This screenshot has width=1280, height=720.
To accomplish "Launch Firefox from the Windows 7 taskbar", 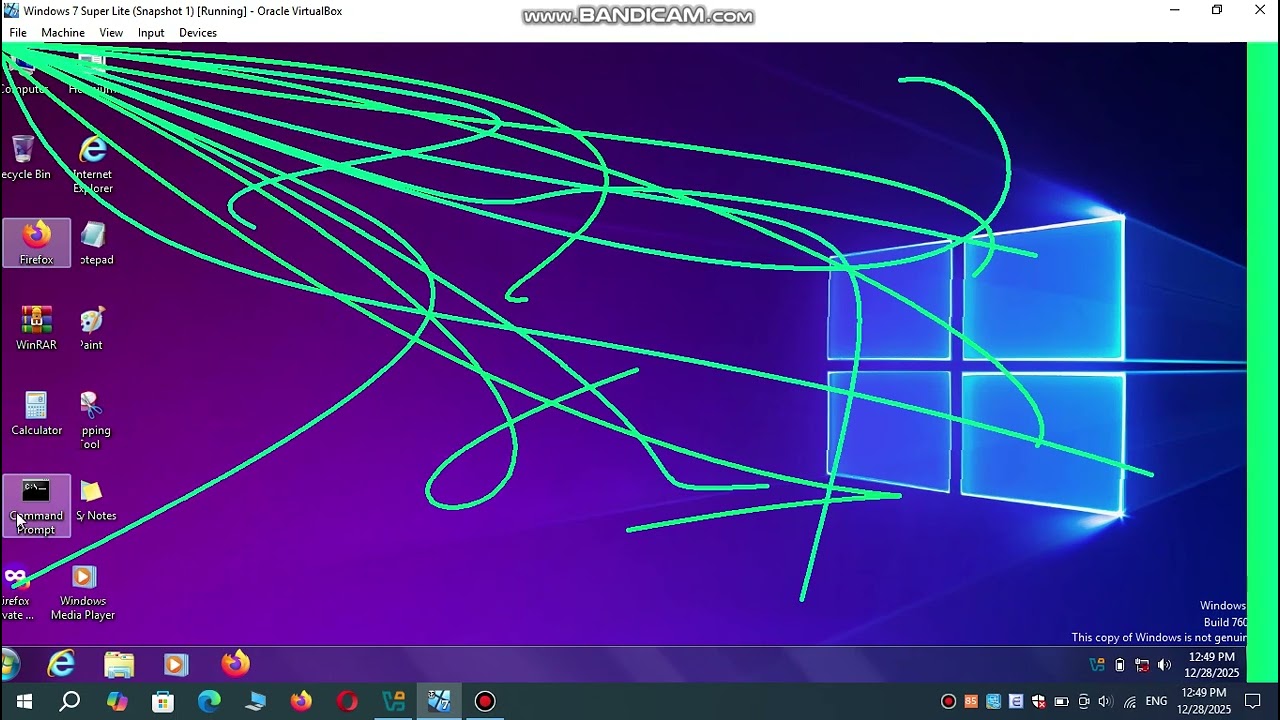I will click(235, 664).
